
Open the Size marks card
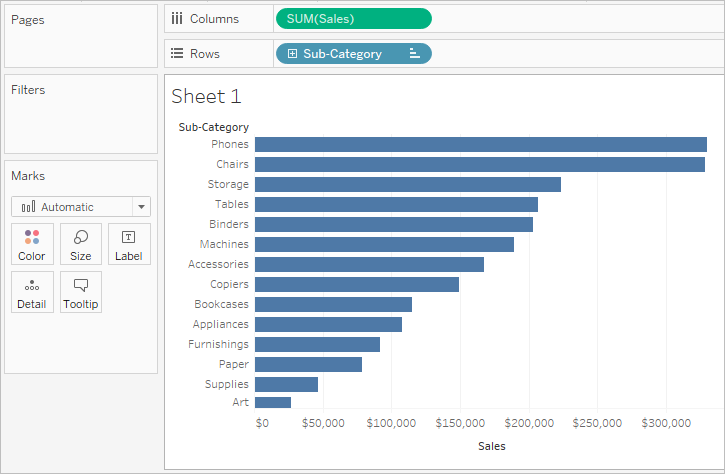pyautogui.click(x=80, y=244)
